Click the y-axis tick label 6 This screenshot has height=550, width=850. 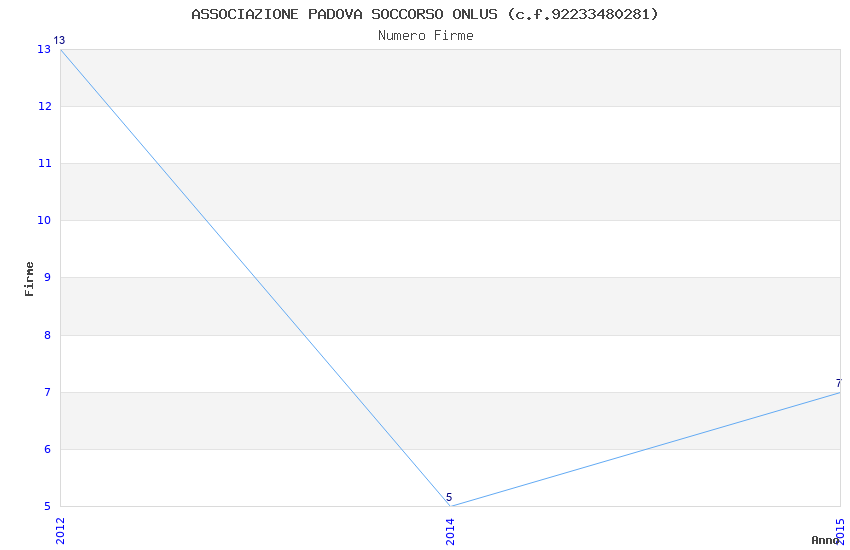click(47, 449)
